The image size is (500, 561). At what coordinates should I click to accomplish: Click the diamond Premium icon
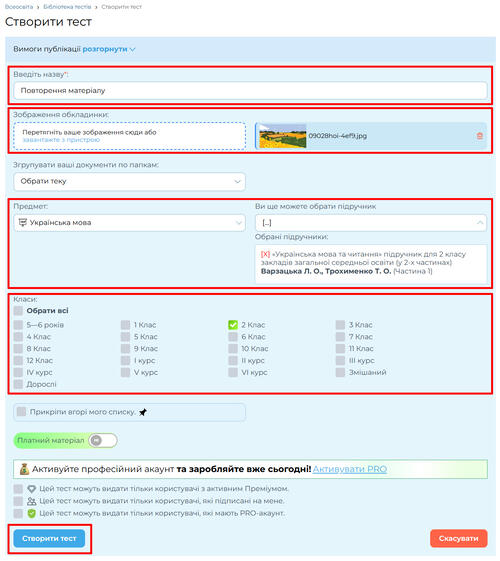(31, 489)
